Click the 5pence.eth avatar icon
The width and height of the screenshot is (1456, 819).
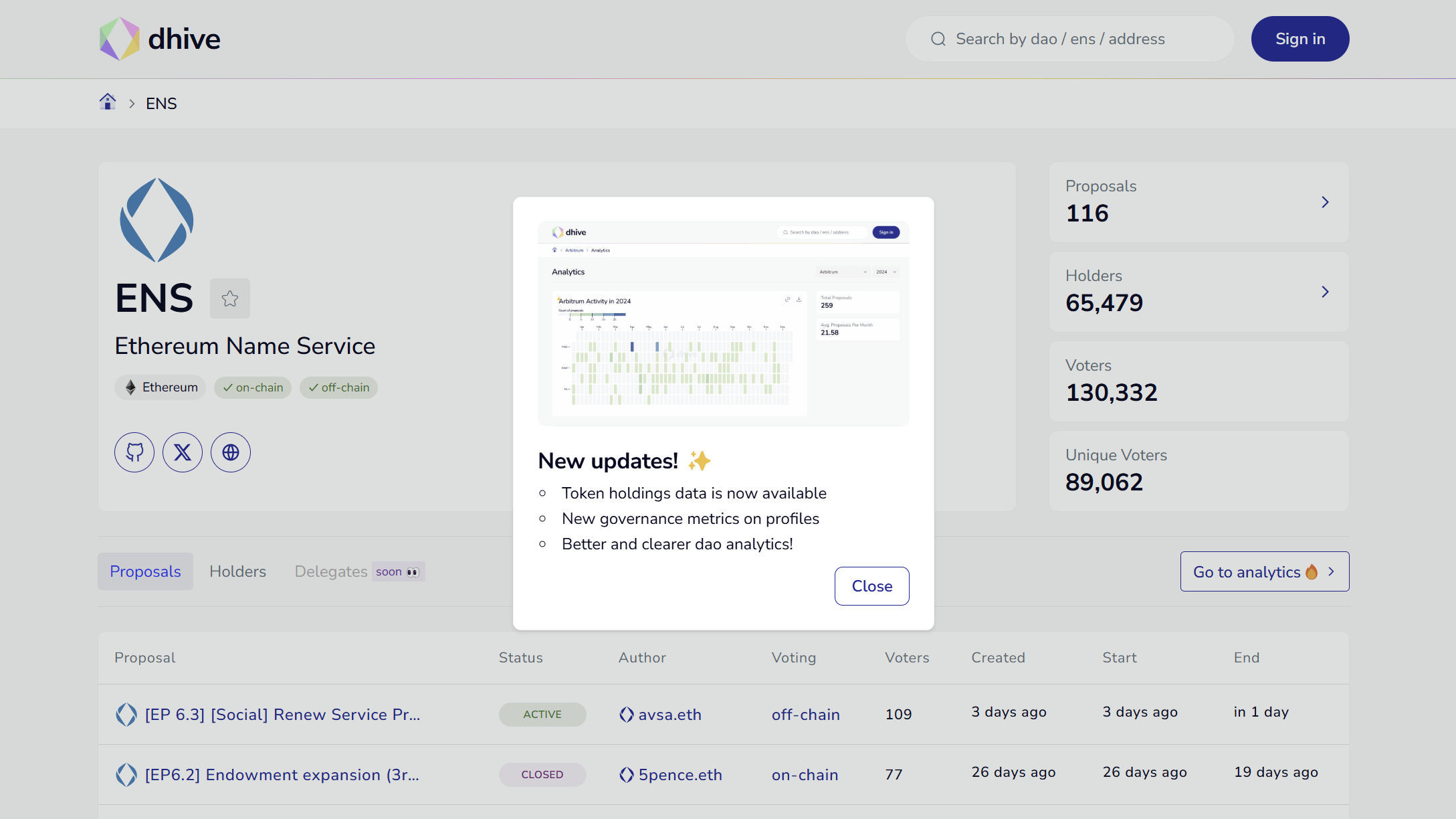point(627,775)
